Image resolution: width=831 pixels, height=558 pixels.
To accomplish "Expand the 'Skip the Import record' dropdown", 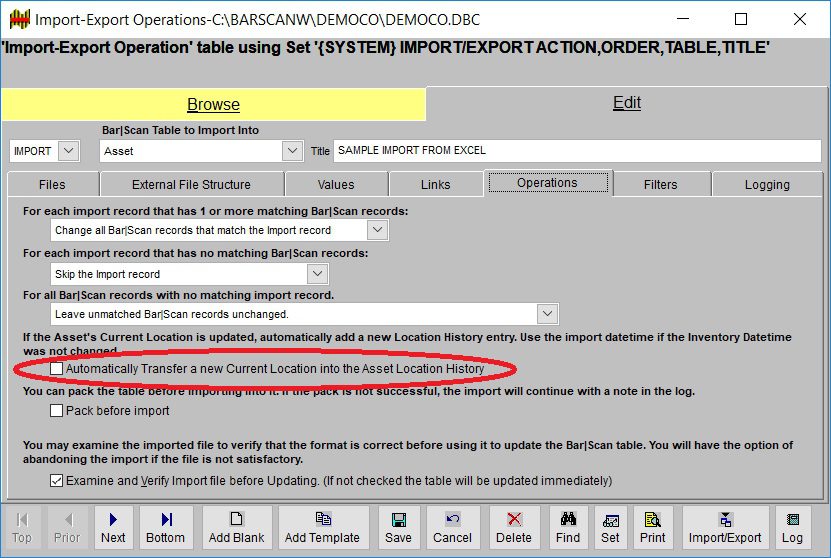I will click(317, 274).
